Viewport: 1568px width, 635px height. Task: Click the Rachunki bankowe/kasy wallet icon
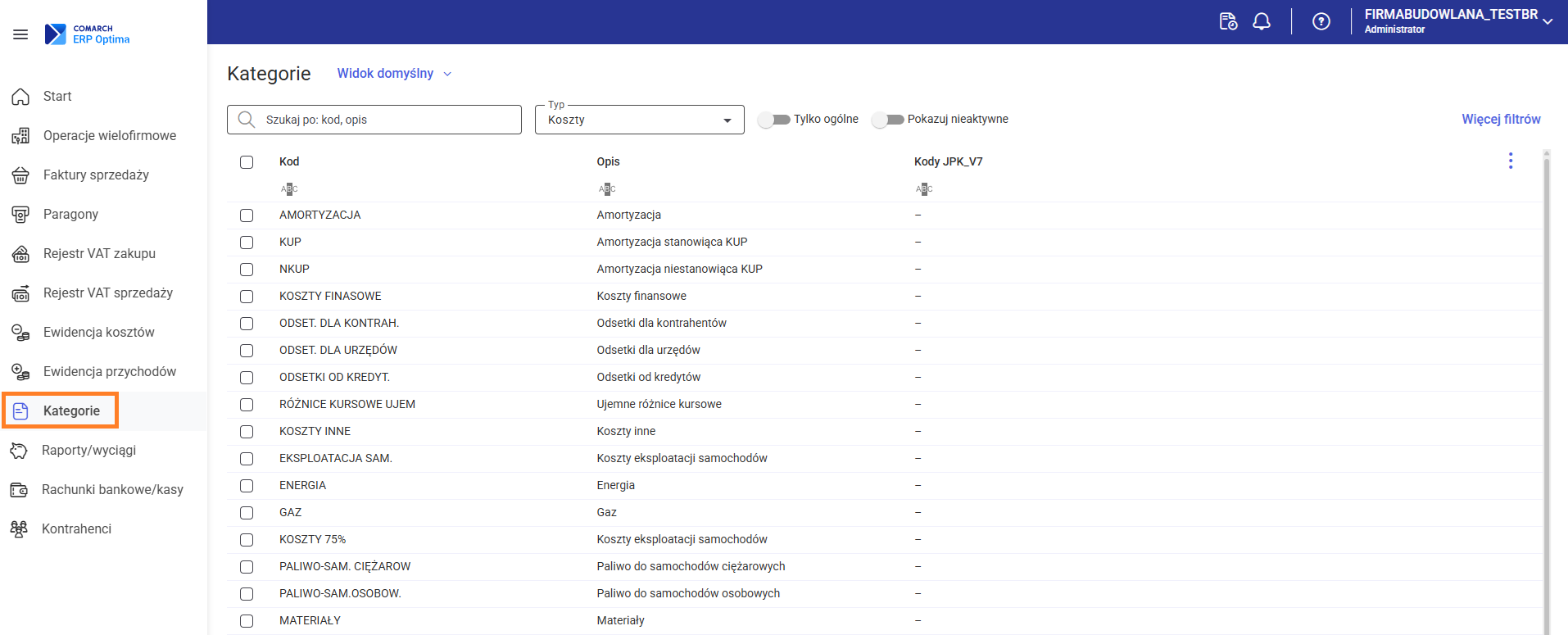[x=19, y=490]
